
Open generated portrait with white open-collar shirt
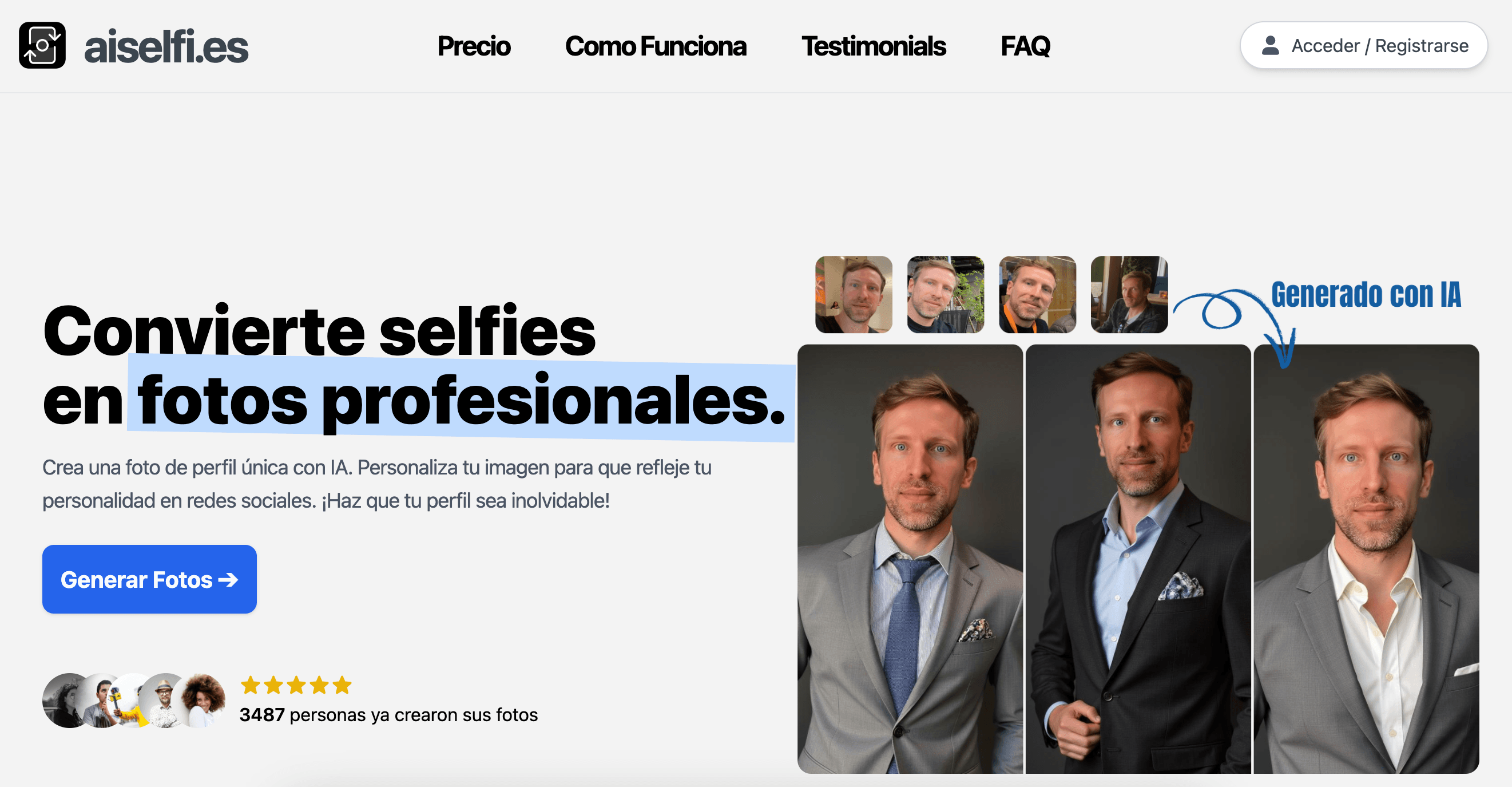pyautogui.click(x=1366, y=559)
